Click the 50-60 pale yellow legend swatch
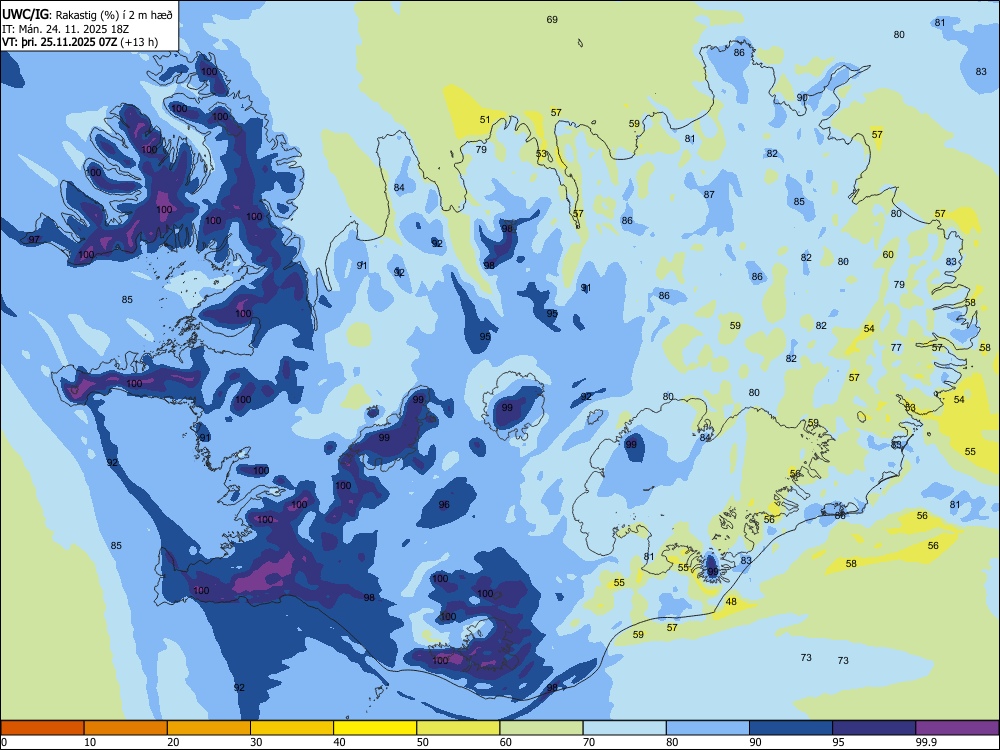 point(458,728)
